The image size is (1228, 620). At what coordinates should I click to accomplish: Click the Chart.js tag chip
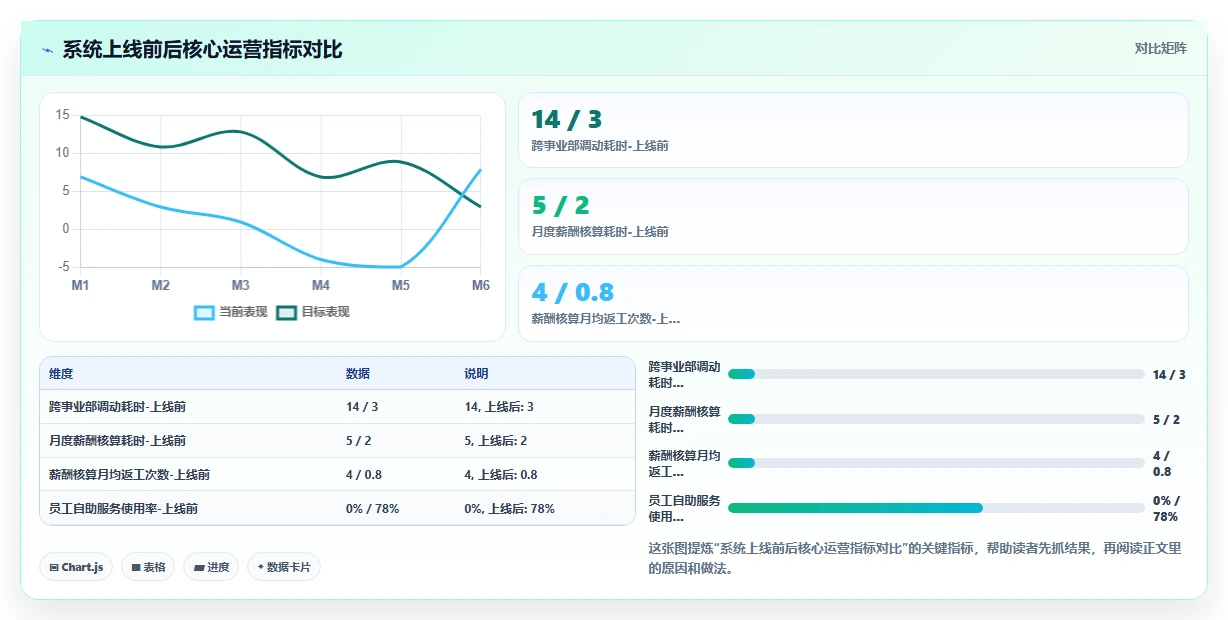click(x=76, y=567)
